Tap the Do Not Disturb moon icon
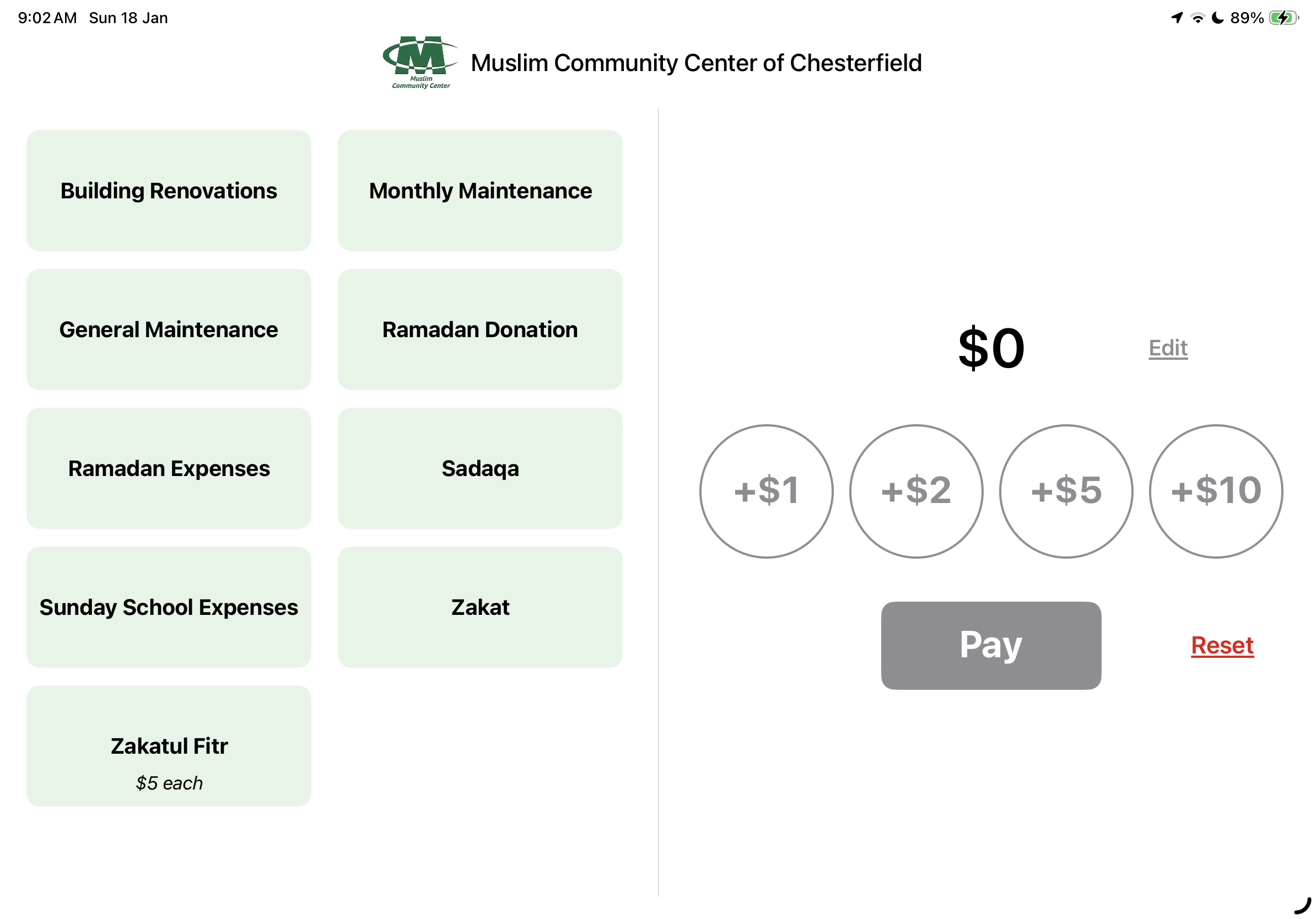This screenshot has height=919, width=1316. pos(1217,18)
